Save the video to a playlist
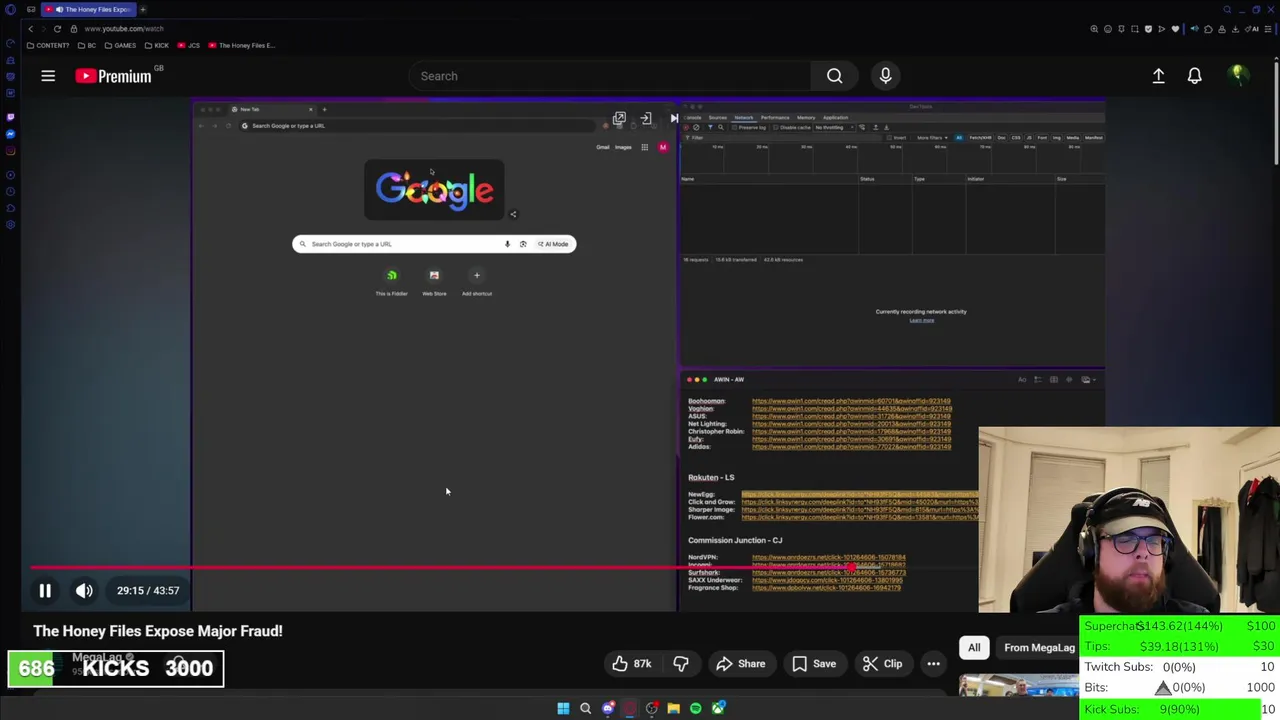Screen dimensions: 1280x720 (814, 664)
